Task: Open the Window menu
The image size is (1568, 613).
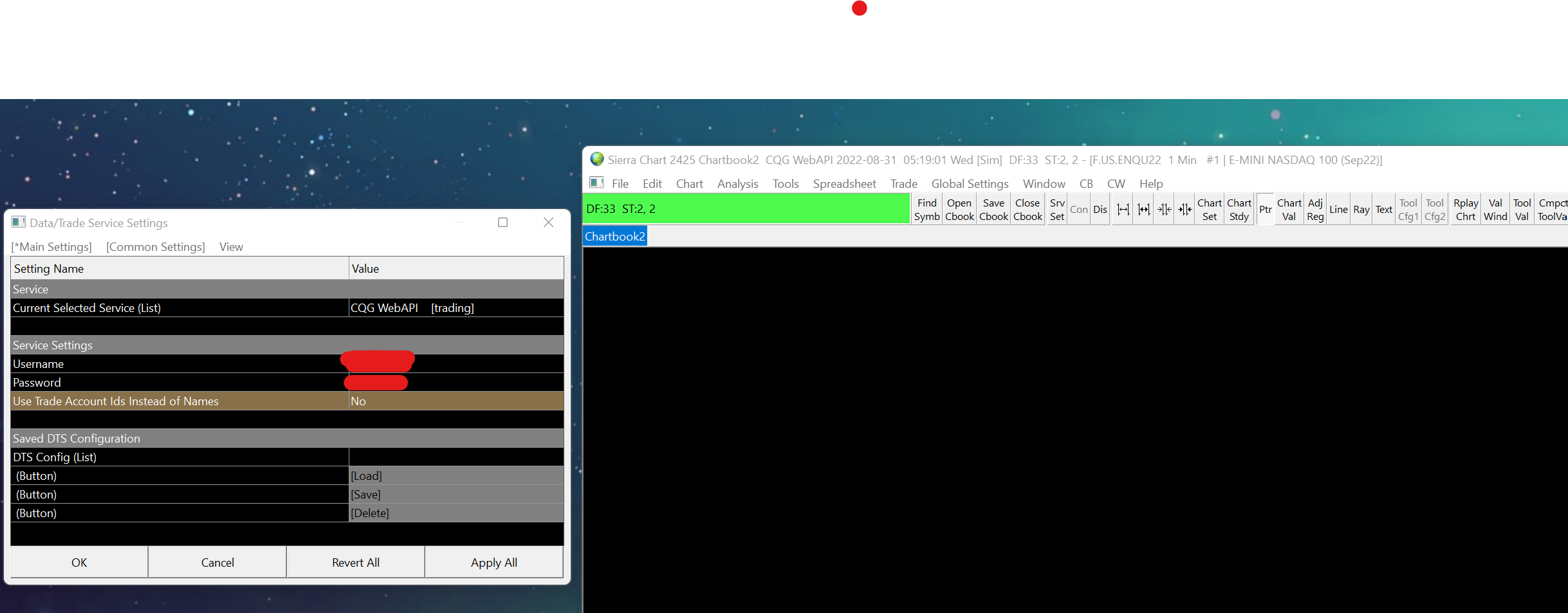Action: point(1044,184)
